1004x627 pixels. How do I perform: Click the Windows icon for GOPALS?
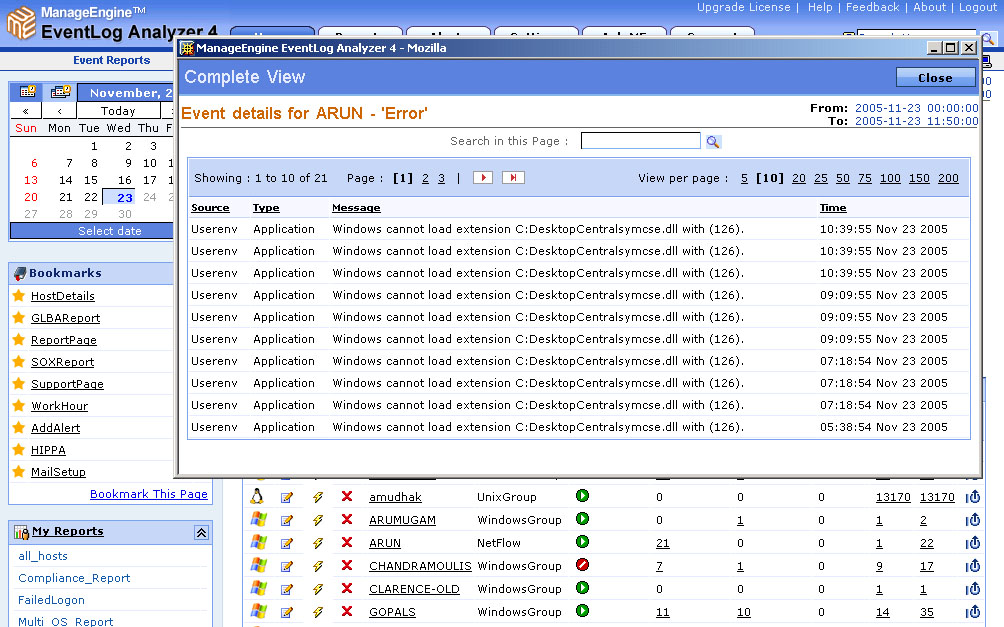point(258,612)
